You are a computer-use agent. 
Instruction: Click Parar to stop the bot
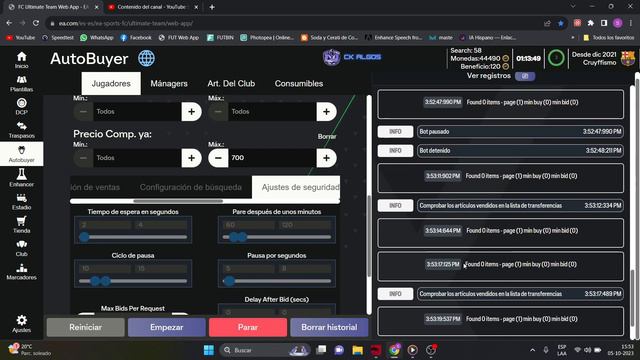pyautogui.click(x=248, y=327)
